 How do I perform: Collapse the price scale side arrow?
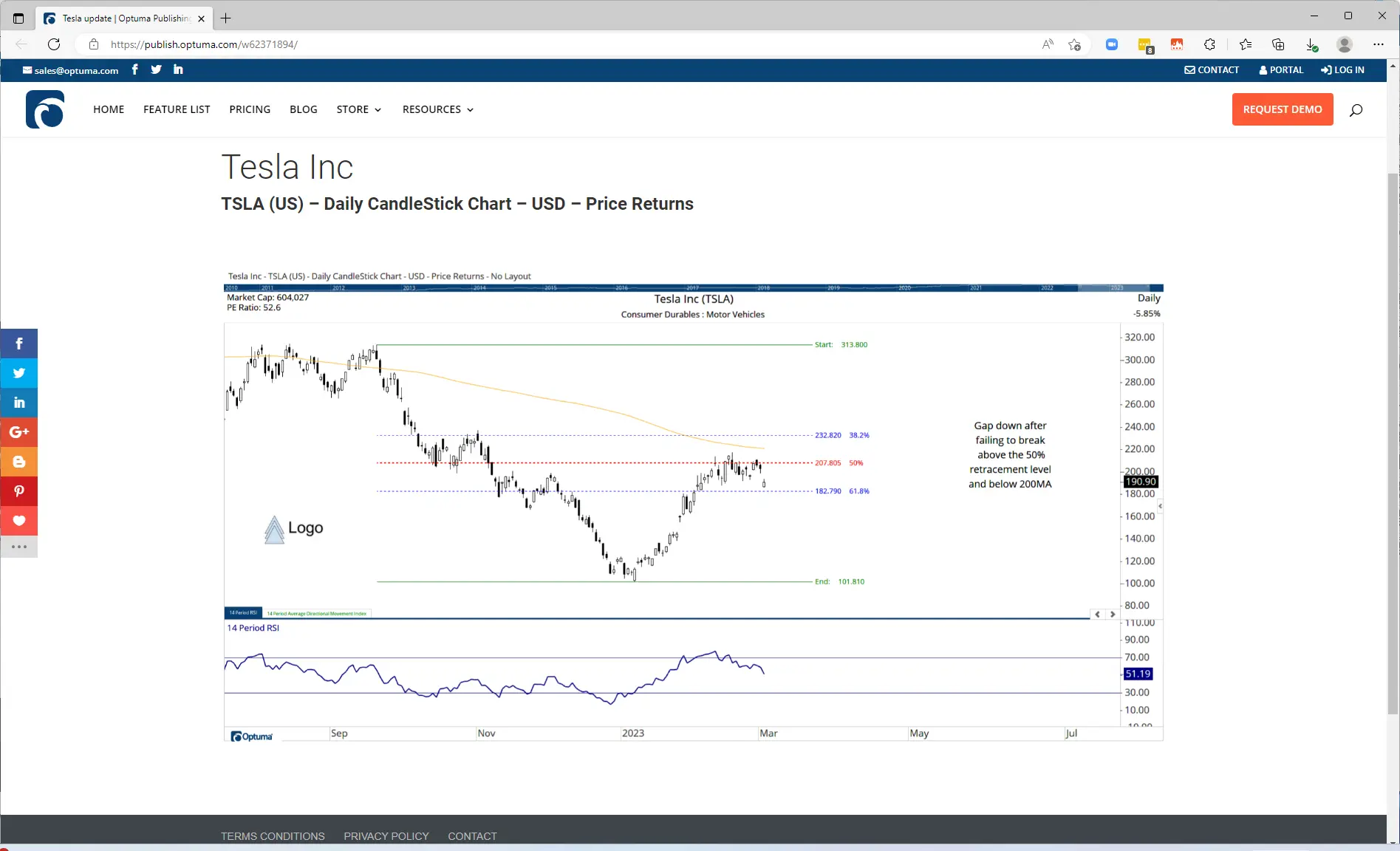click(1160, 506)
